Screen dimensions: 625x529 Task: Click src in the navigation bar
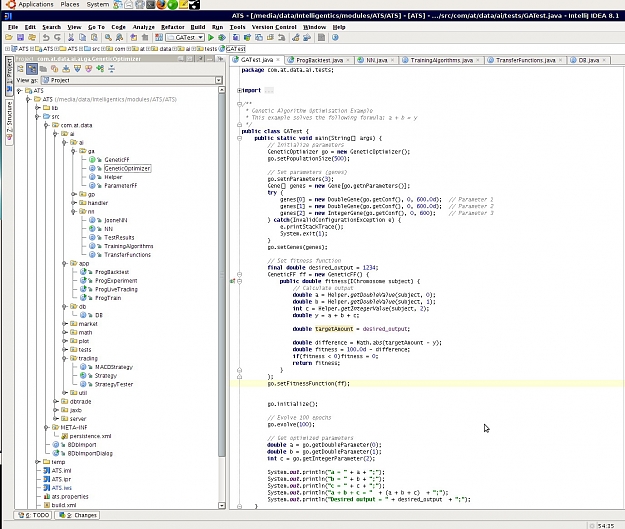point(92,49)
